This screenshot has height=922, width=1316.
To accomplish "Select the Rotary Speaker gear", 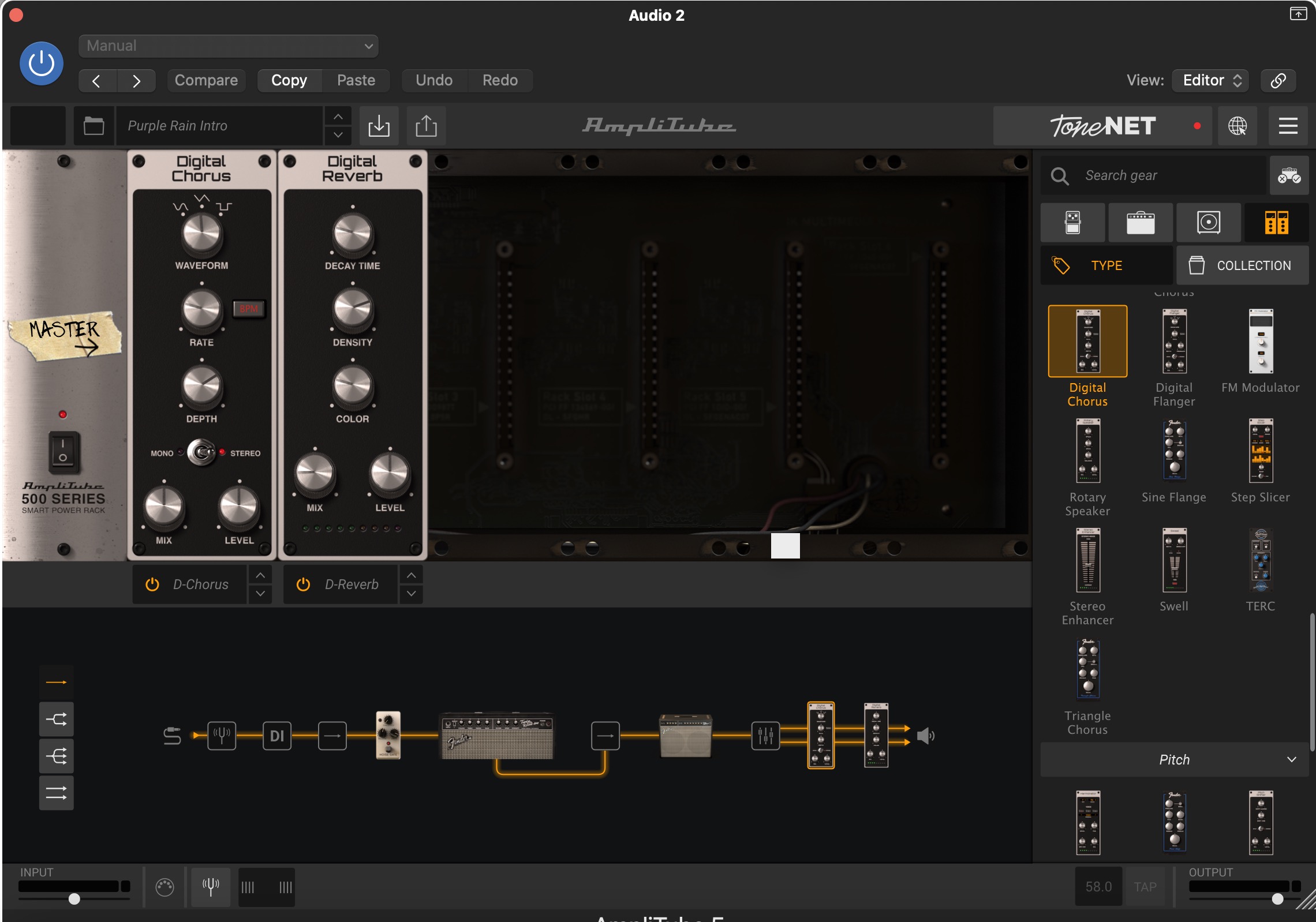I will coord(1087,451).
